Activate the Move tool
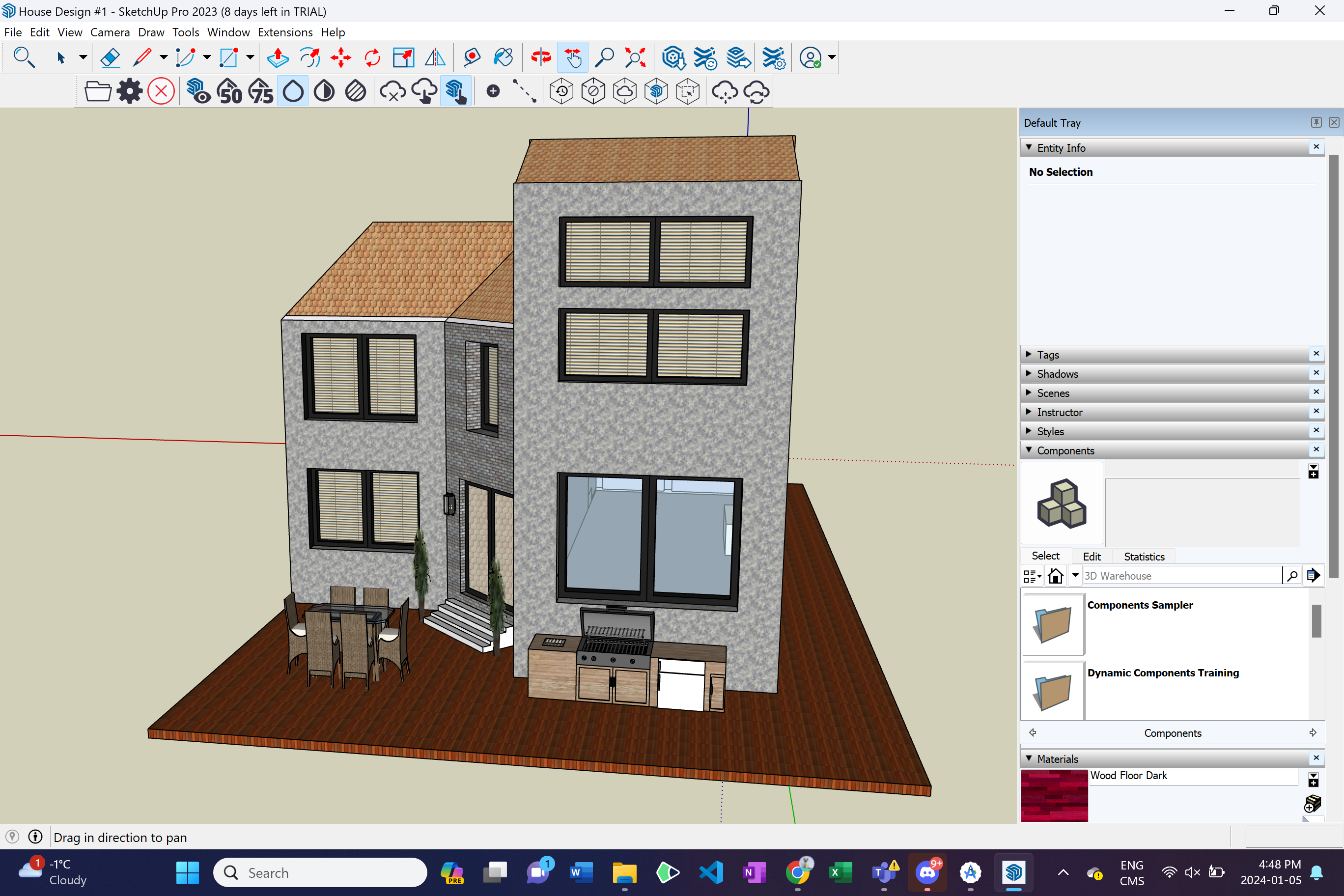Image resolution: width=1344 pixels, height=896 pixels. (x=340, y=57)
